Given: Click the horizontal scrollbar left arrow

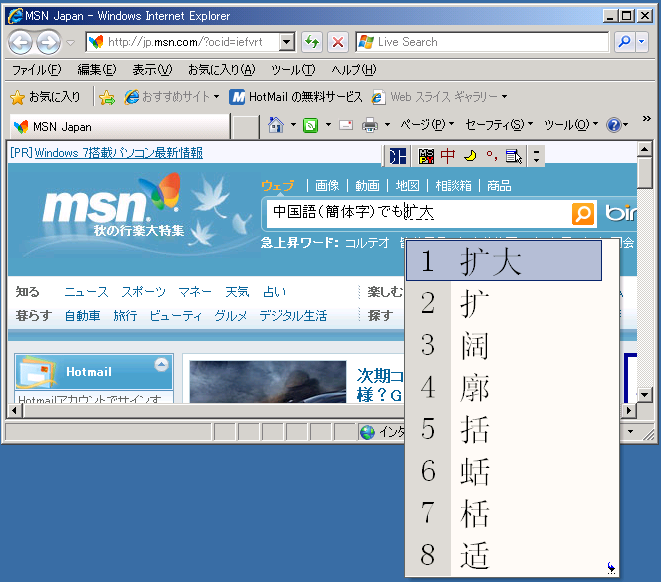Looking at the screenshot, I should pos(15,410).
